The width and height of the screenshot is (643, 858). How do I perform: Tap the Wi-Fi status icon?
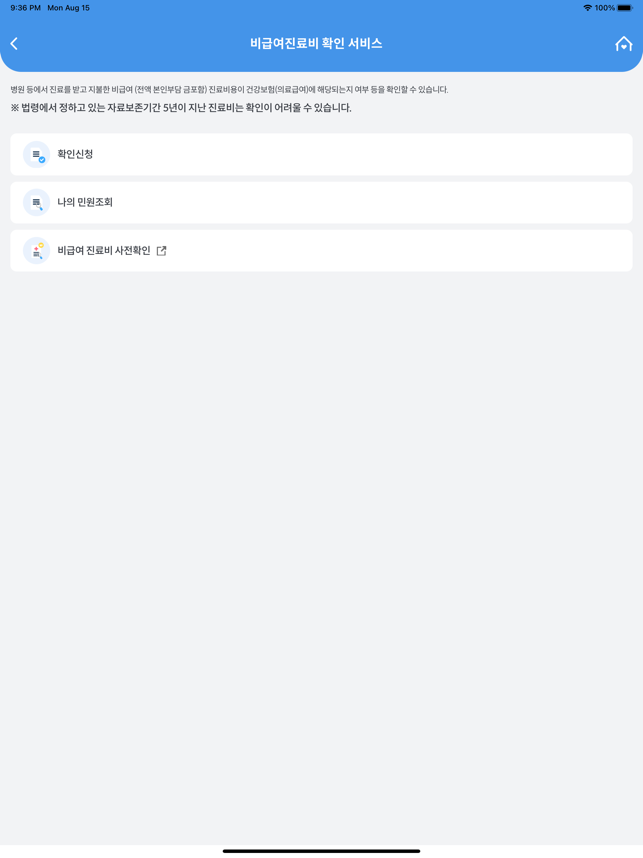coord(587,8)
